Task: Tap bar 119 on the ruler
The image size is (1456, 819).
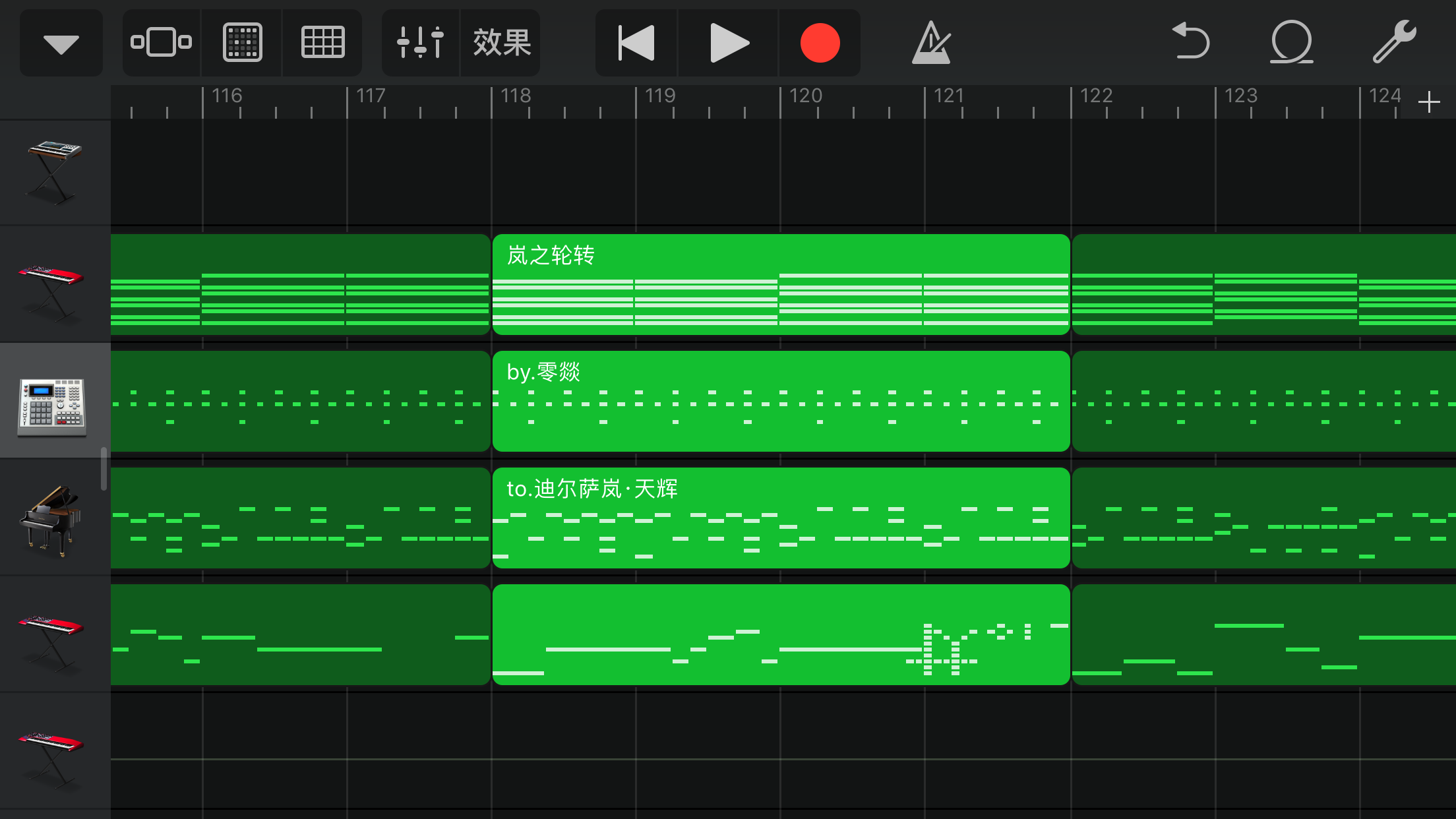Action: point(660,96)
